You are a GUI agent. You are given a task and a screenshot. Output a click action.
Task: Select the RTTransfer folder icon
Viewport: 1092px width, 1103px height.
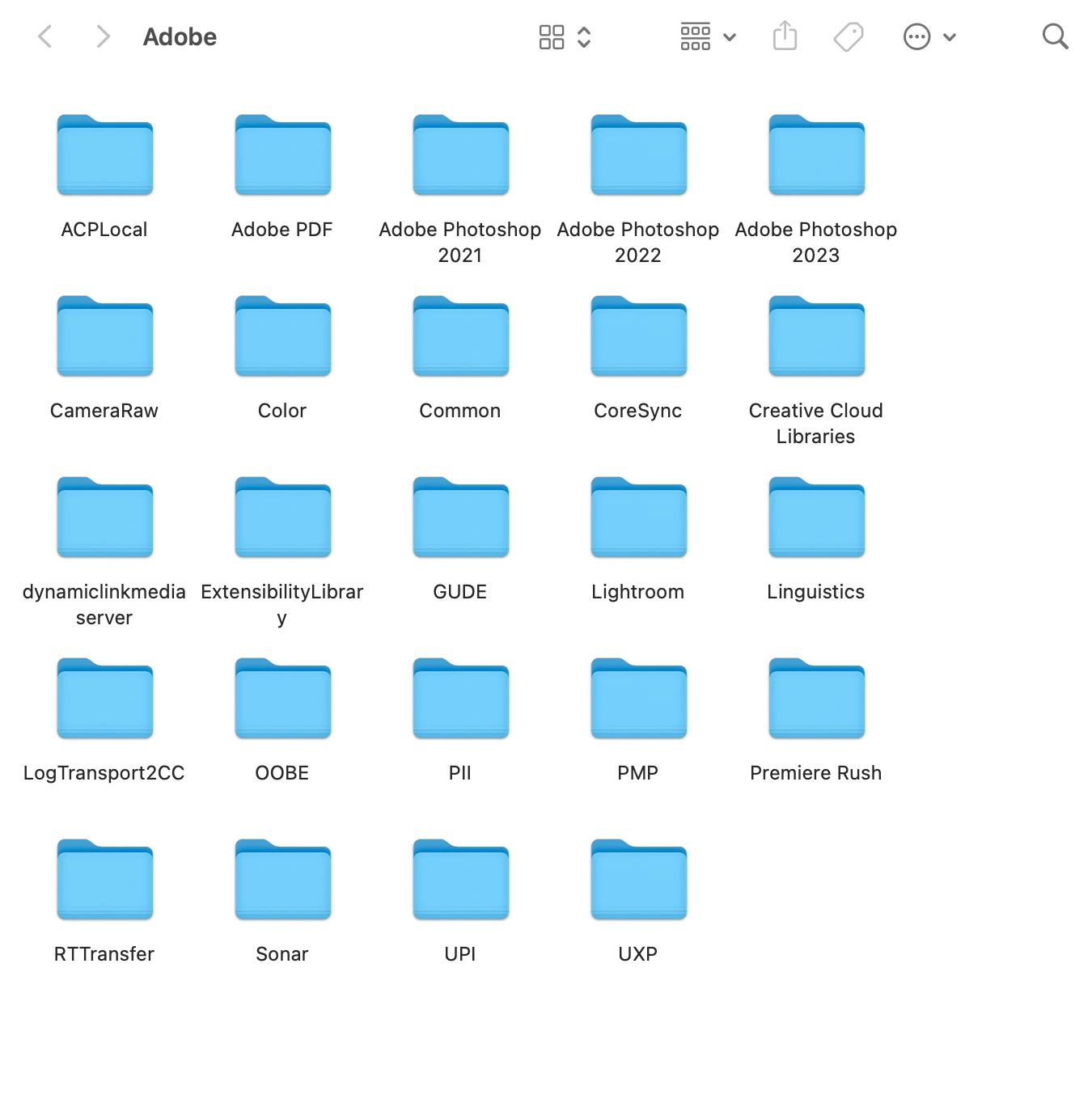click(105, 880)
